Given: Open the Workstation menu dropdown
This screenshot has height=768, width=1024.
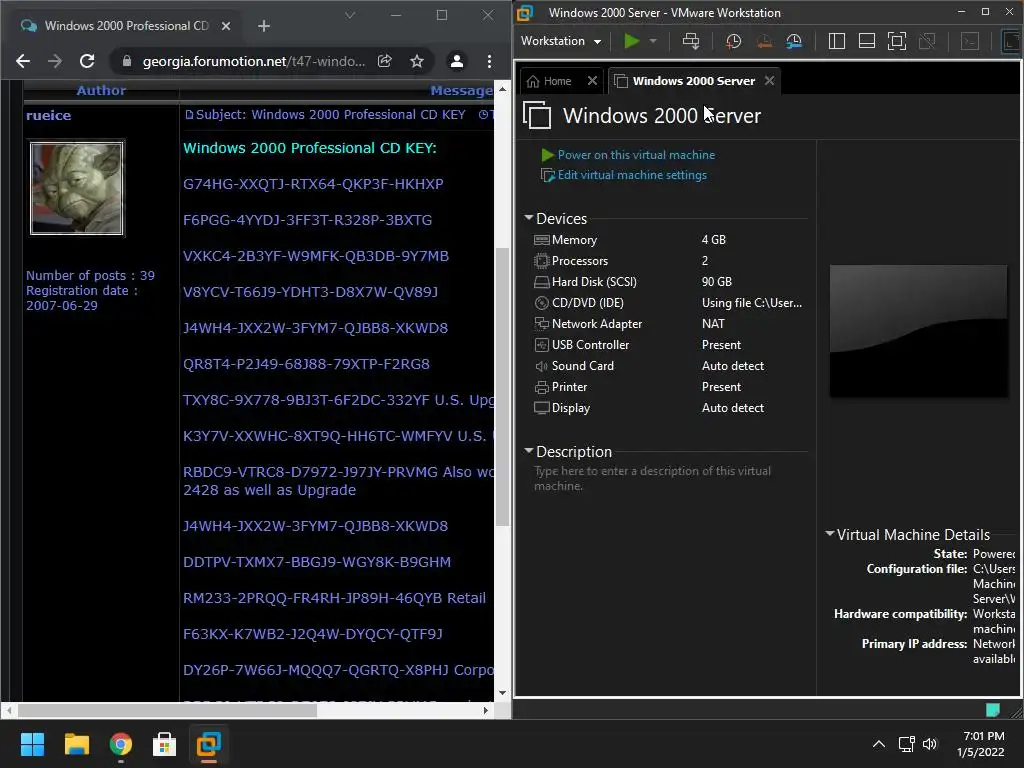Looking at the screenshot, I should [561, 41].
